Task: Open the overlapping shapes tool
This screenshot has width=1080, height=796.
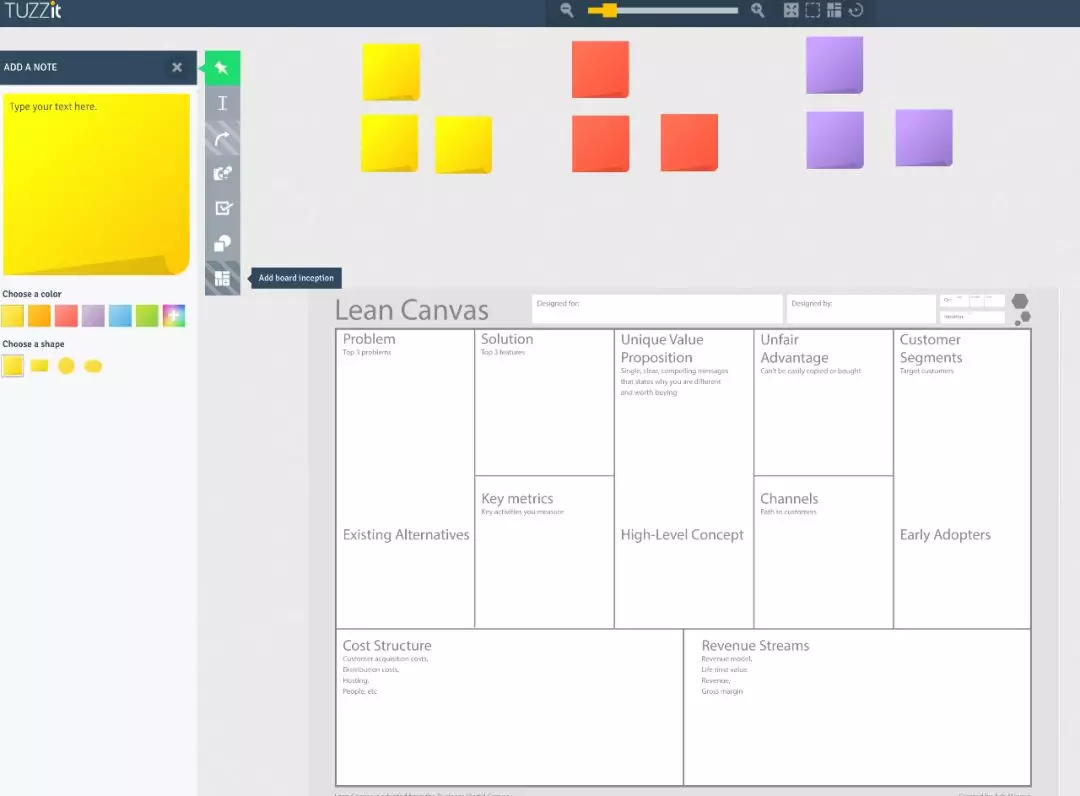Action: point(222,243)
